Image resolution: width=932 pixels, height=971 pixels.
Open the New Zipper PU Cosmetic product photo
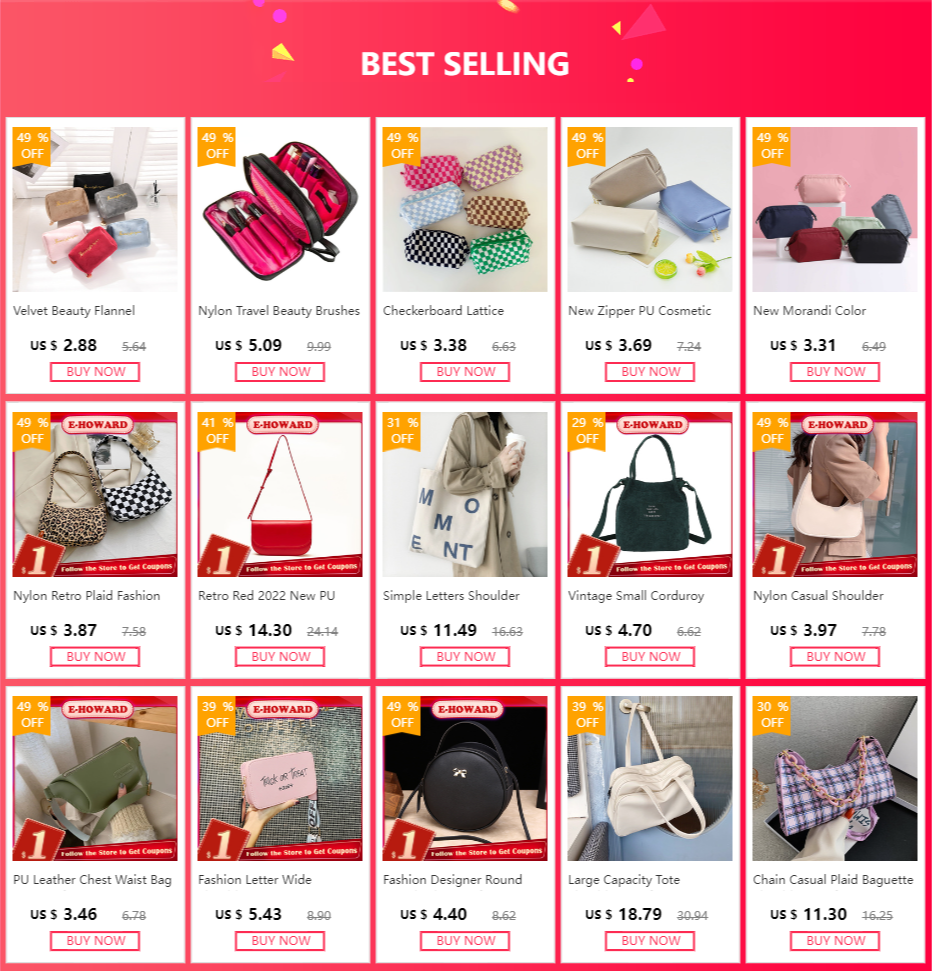pyautogui.click(x=650, y=209)
